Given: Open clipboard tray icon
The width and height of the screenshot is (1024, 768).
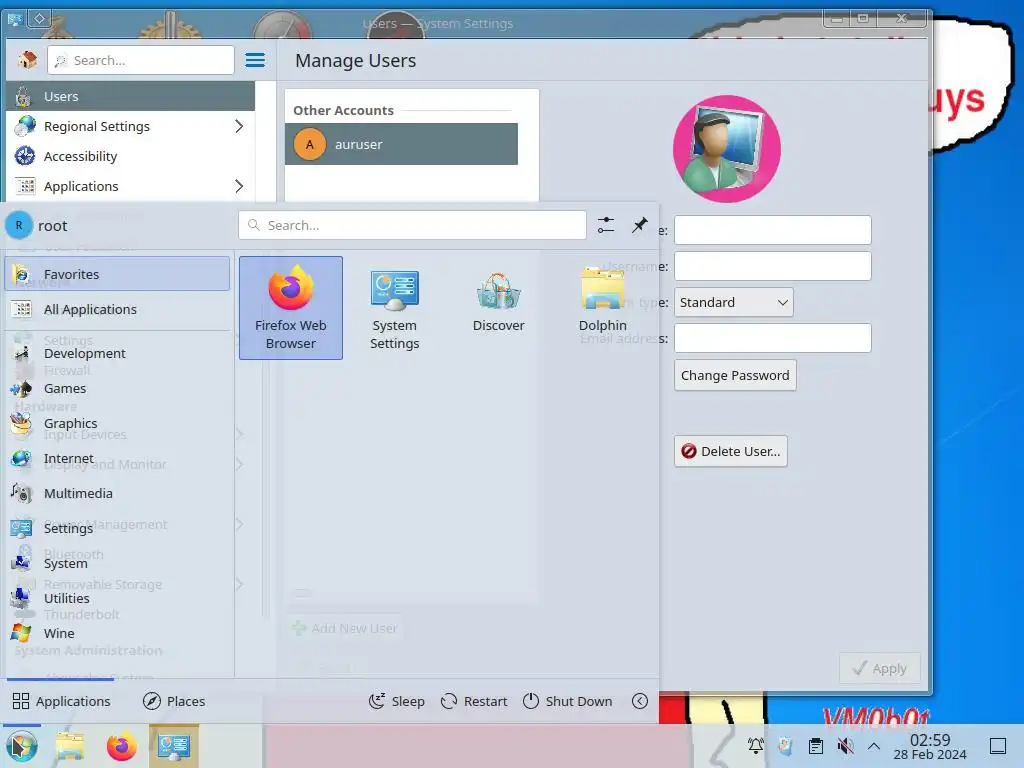Looking at the screenshot, I should 816,746.
